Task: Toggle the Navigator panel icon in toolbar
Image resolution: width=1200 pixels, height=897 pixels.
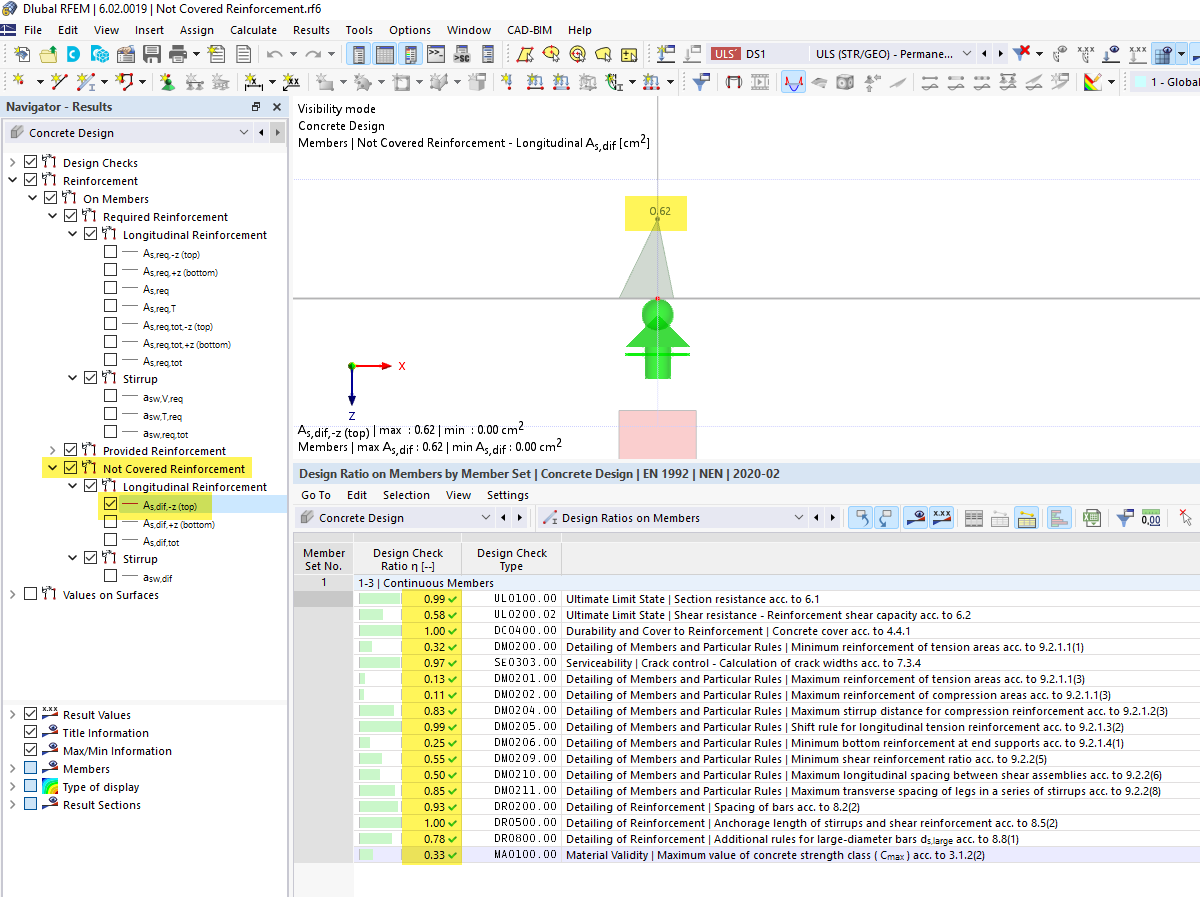Action: pyautogui.click(x=359, y=54)
